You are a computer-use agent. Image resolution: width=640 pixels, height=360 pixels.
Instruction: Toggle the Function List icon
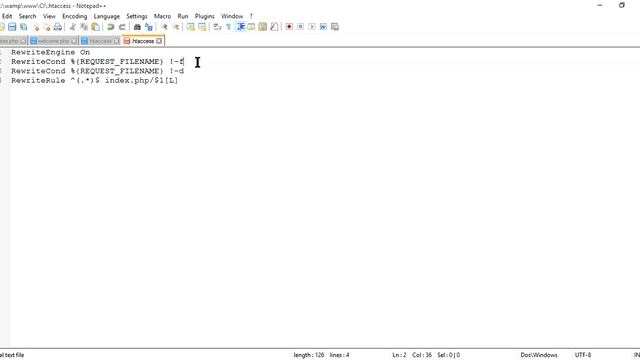pos(274,27)
